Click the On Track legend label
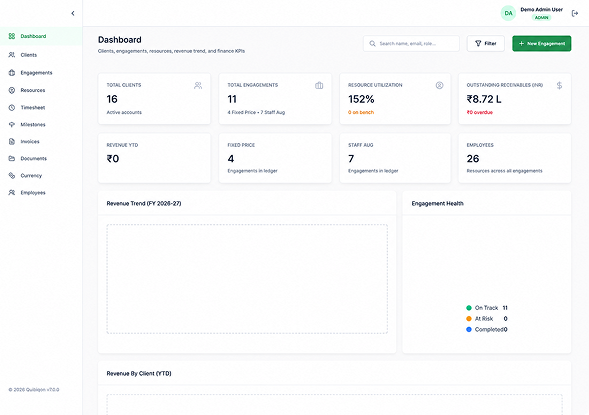The height and width of the screenshot is (415, 589). 486,308
